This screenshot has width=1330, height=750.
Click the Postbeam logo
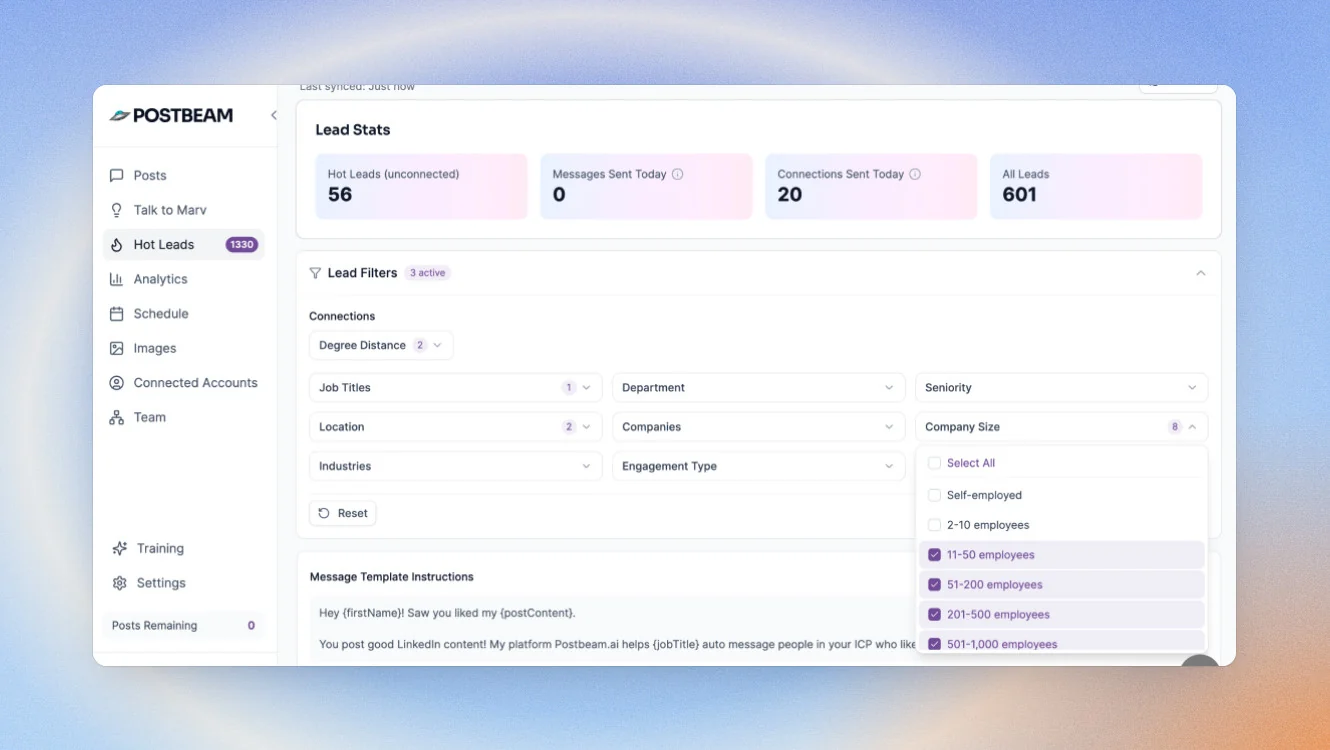pyautogui.click(x=171, y=115)
